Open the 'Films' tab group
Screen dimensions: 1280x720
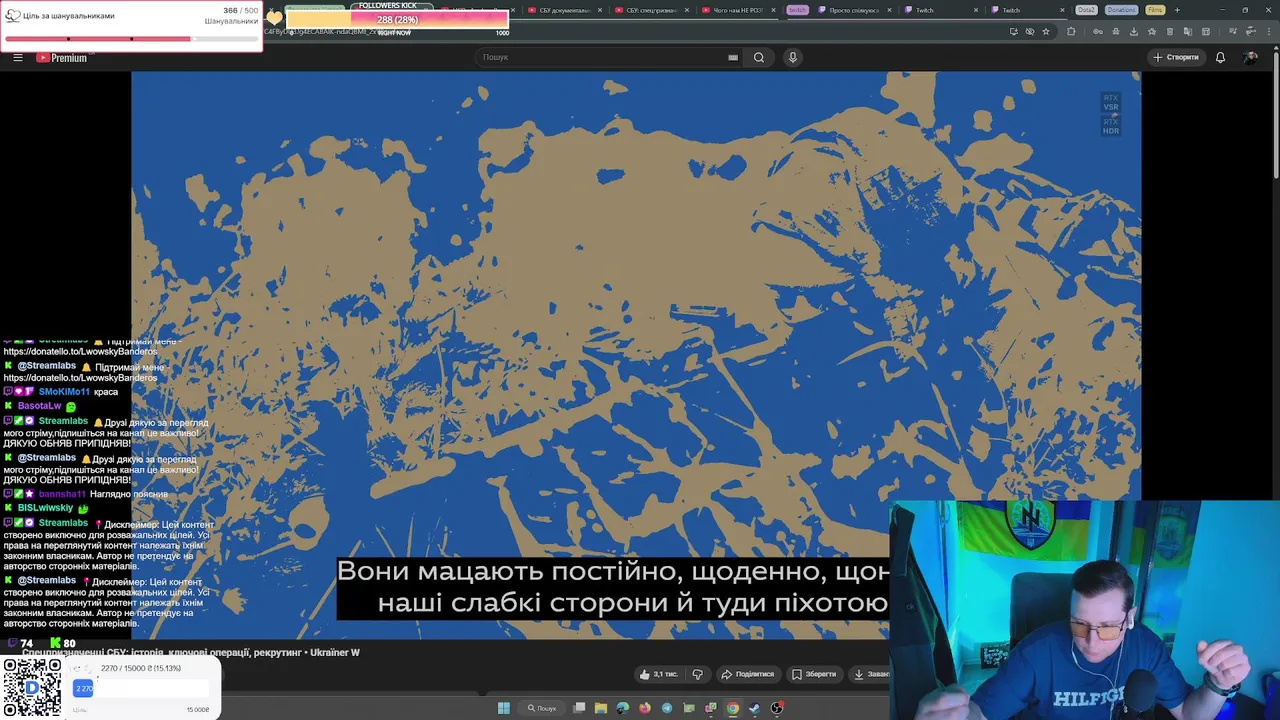coord(1155,10)
